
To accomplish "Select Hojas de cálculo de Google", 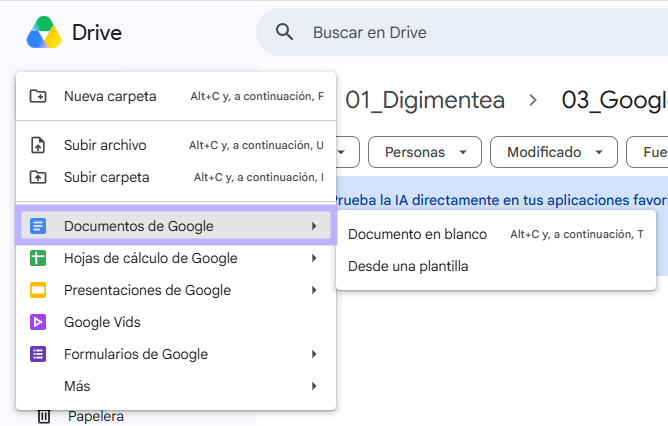I will (176, 258).
